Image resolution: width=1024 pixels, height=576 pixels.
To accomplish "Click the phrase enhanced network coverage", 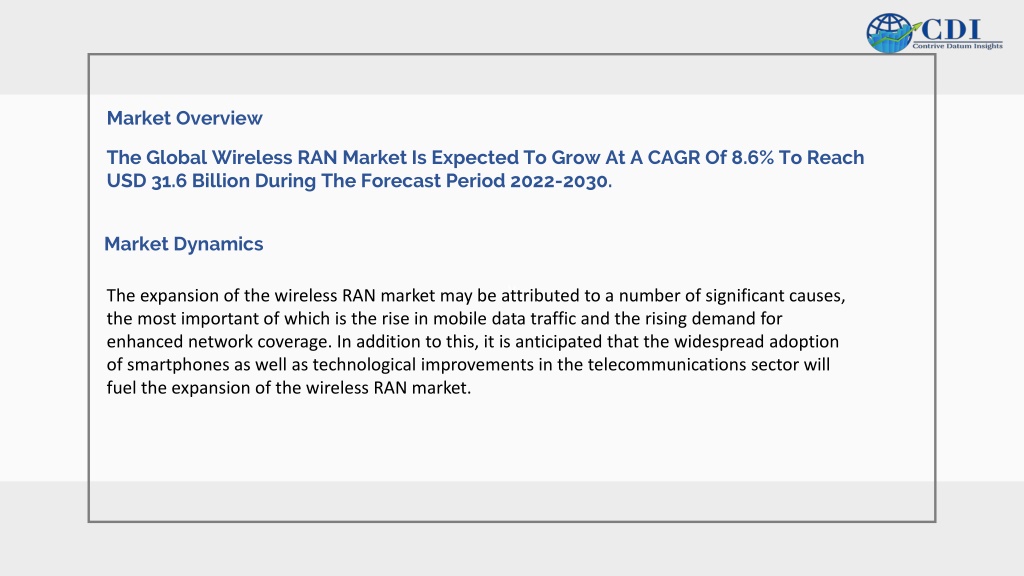I will click(x=219, y=342).
